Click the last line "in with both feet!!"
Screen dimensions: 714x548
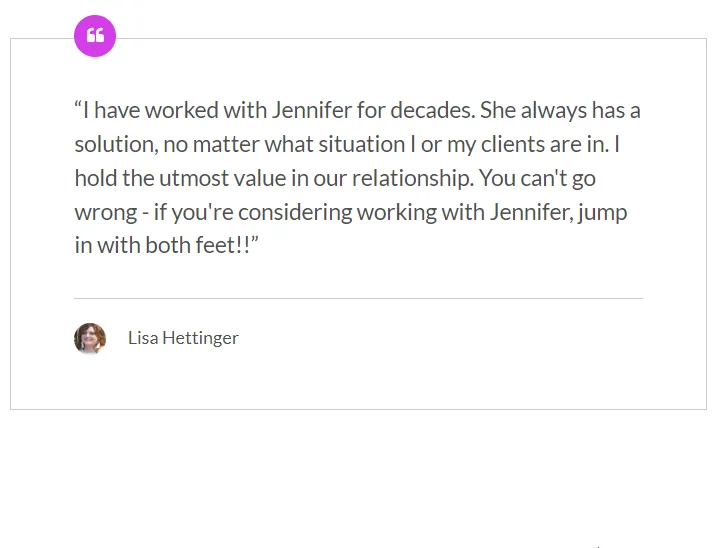point(166,246)
